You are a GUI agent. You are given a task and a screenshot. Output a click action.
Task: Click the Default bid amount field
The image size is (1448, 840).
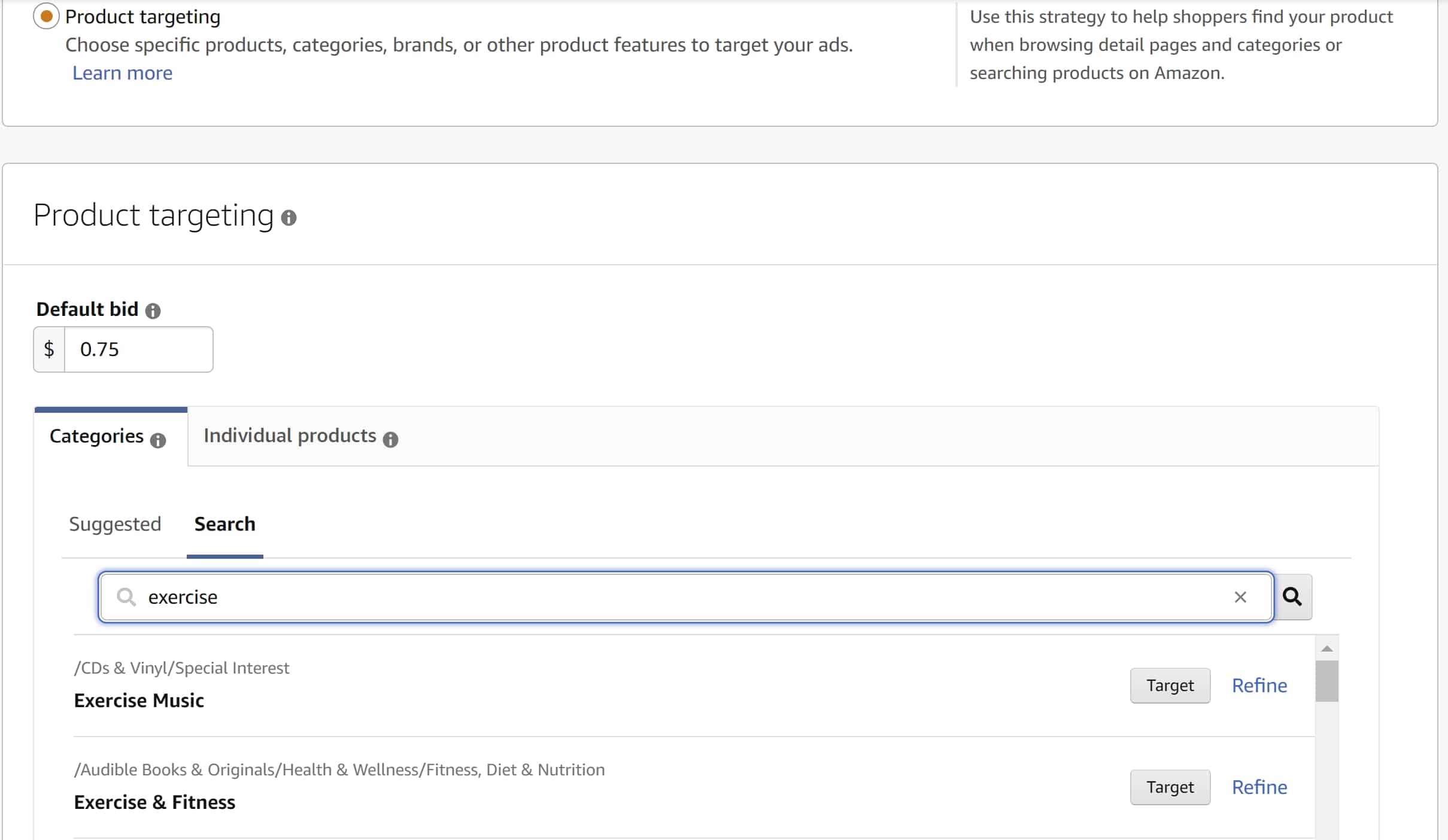pos(138,349)
